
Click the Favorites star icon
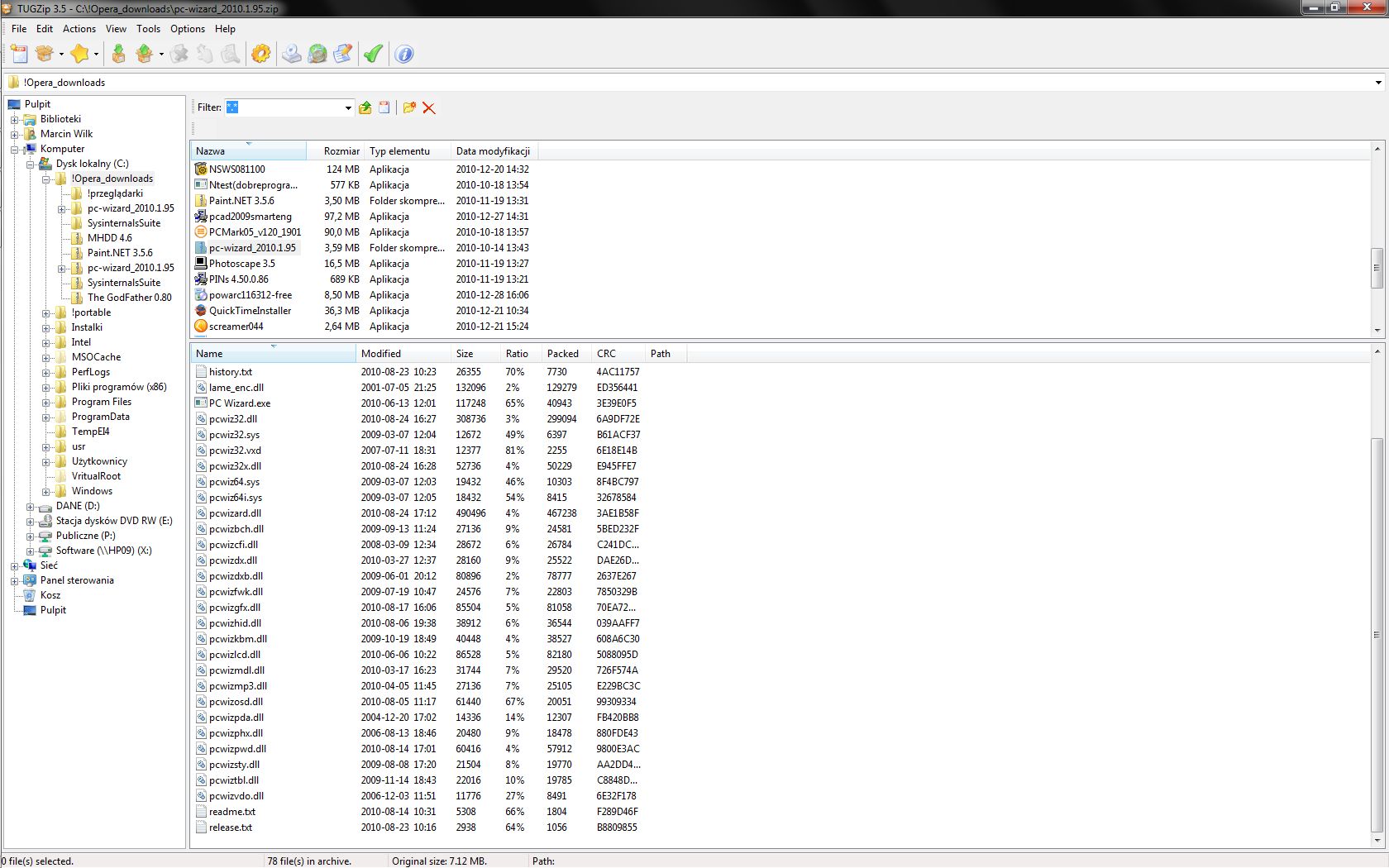pos(80,54)
